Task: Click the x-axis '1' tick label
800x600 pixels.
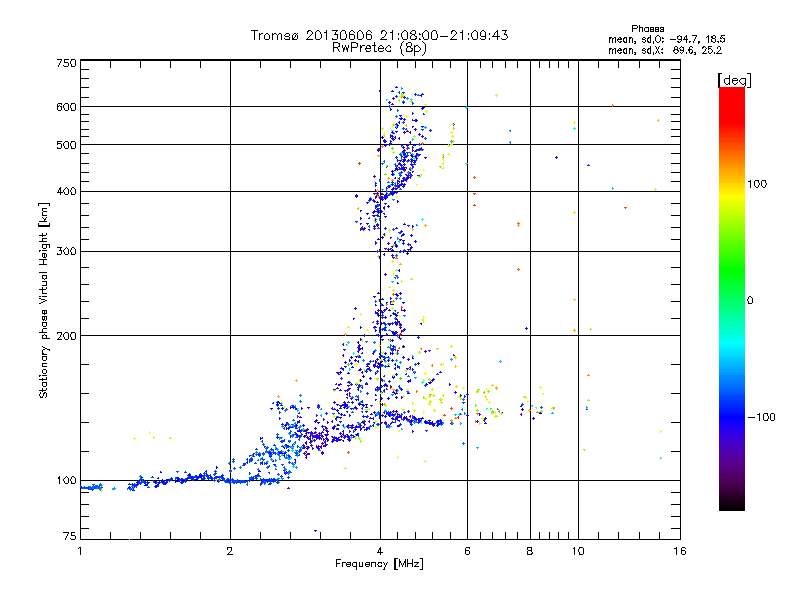Action: pyautogui.click(x=80, y=551)
